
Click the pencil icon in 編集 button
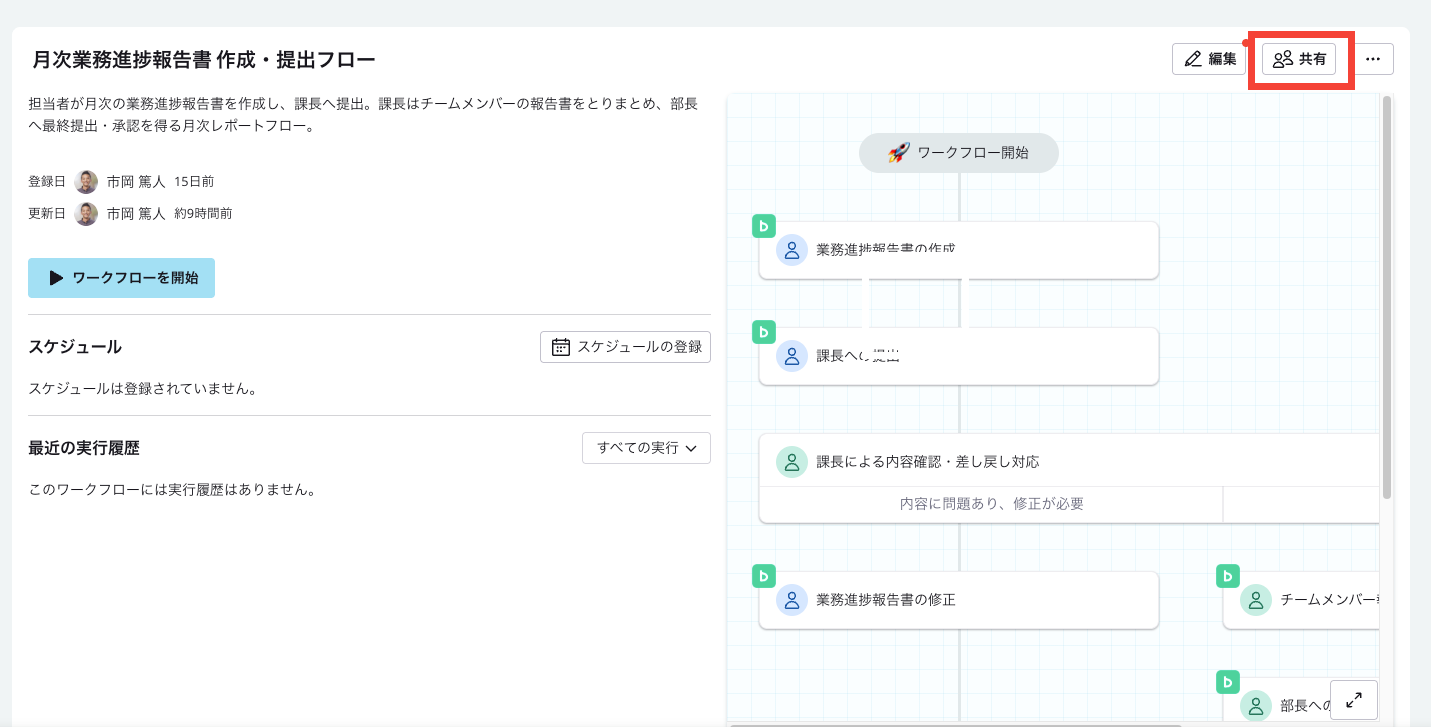[1192, 59]
